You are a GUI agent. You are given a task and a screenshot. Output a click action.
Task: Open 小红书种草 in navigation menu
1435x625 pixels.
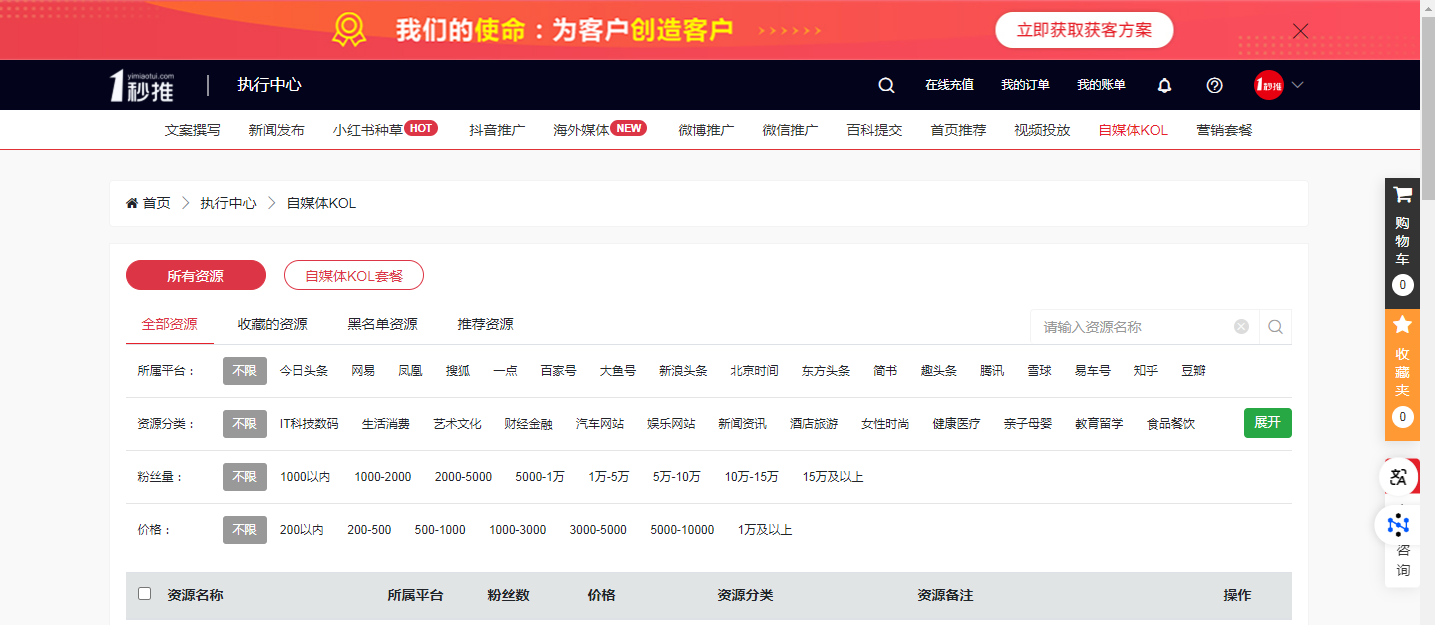coord(368,130)
